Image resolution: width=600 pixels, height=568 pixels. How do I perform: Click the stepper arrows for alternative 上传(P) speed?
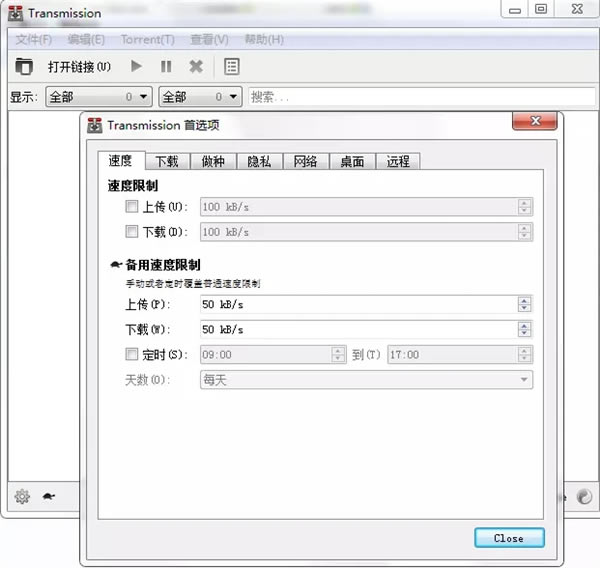point(524,304)
